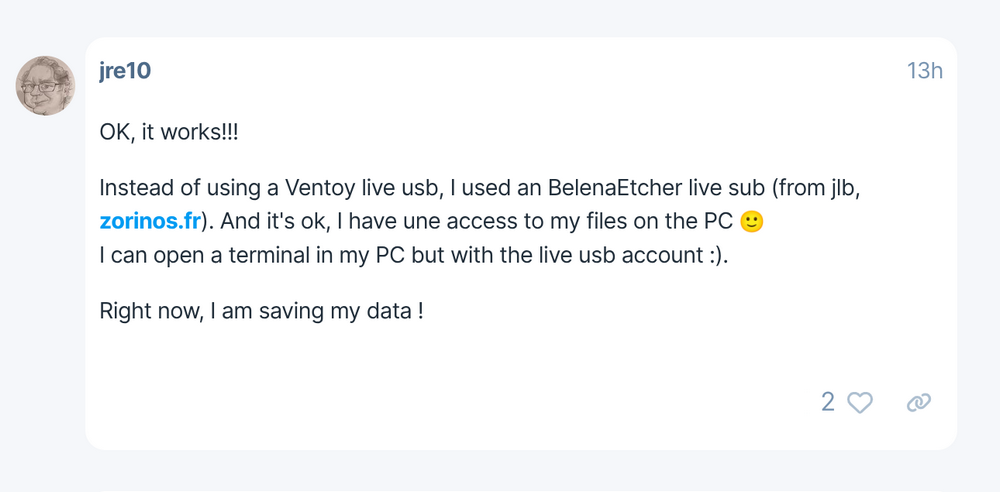Image resolution: width=1000 pixels, height=492 pixels.
Task: Copy the post link via chain icon
Action: (x=918, y=402)
